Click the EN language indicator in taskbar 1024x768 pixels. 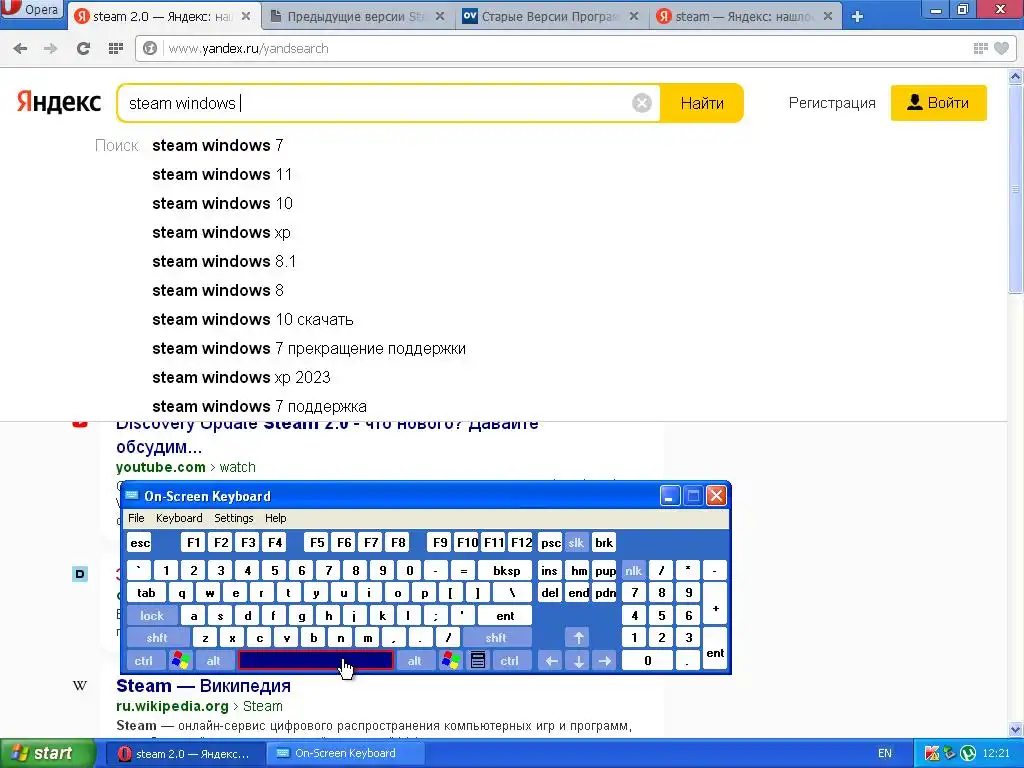[x=885, y=753]
